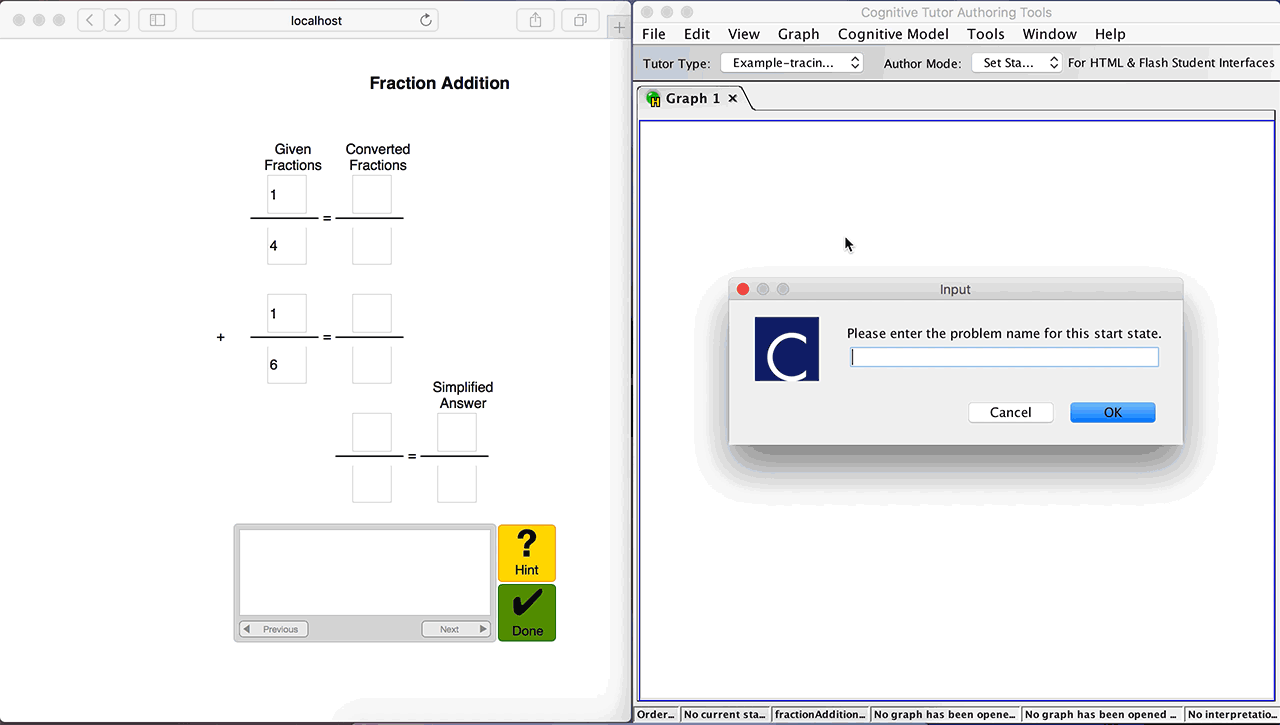Open the fractionAddition status dropdown at bottom
The width and height of the screenshot is (1280, 725).
tap(819, 714)
